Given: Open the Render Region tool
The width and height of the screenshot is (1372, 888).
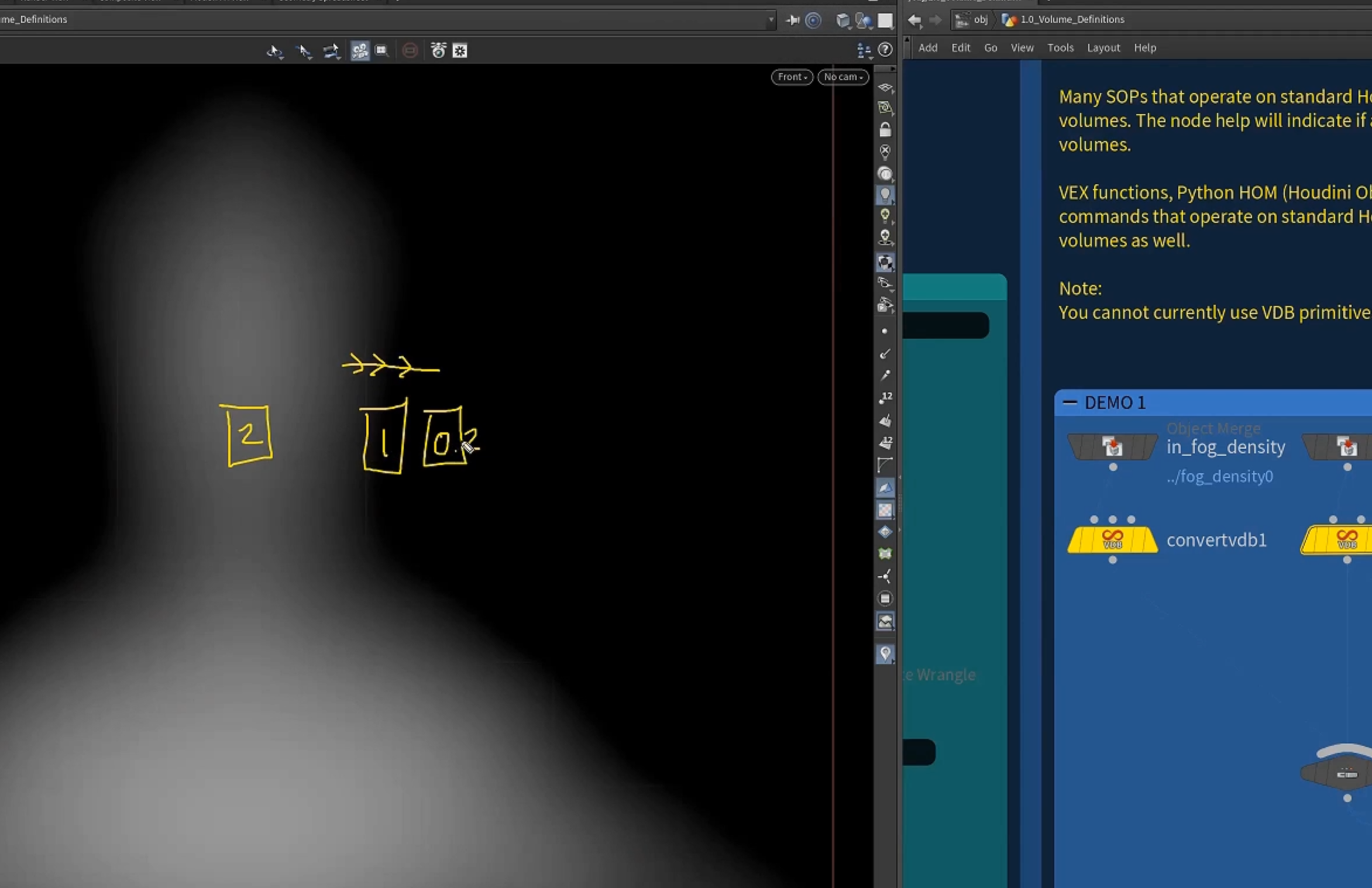Looking at the screenshot, I should [x=382, y=51].
